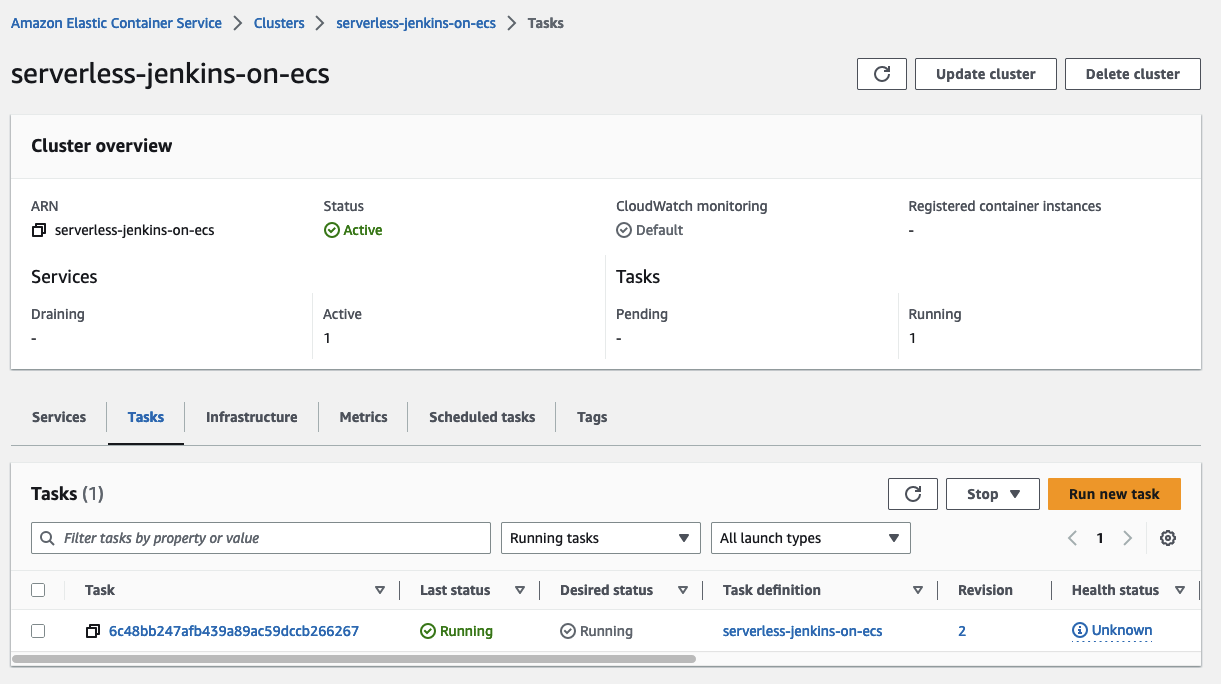Viewport: 1221px width, 684px height.
Task: Click the Tasks panel refresh icon
Action: click(x=912, y=494)
